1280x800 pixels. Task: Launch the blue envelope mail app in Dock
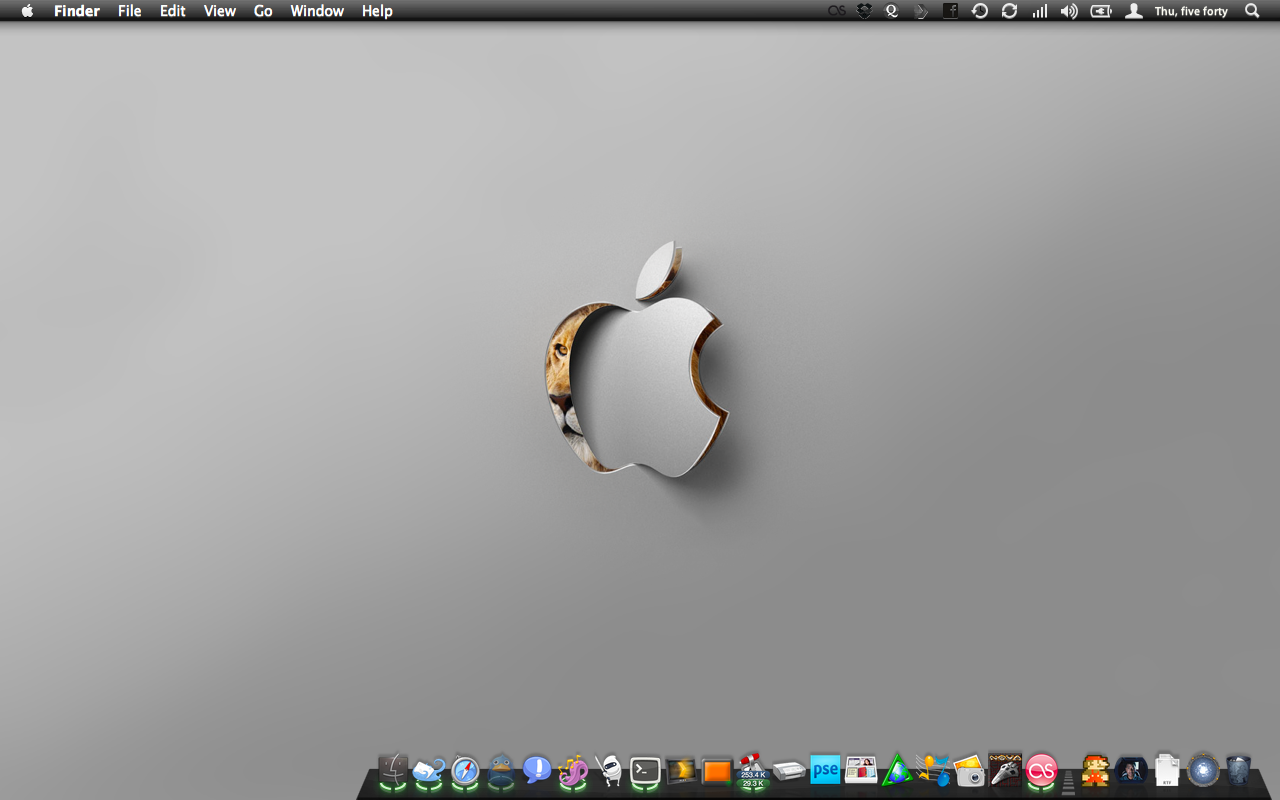pos(429,771)
